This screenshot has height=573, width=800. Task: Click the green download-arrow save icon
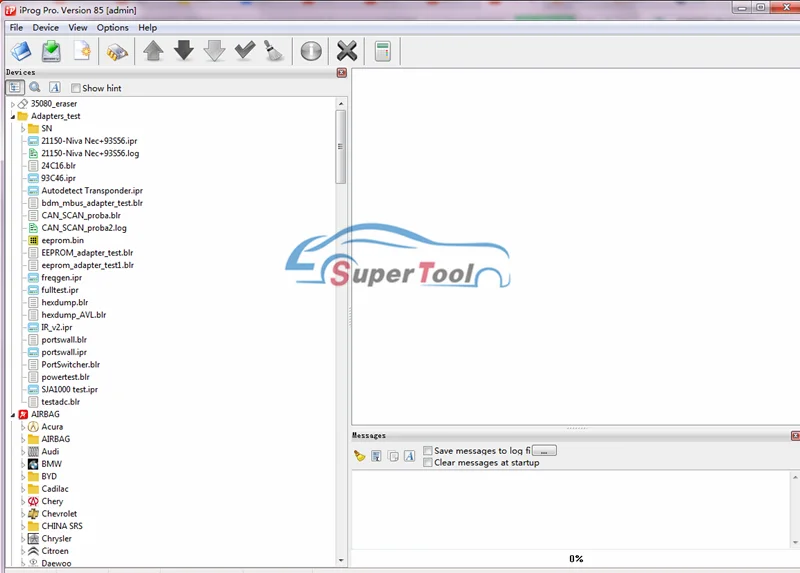51,51
